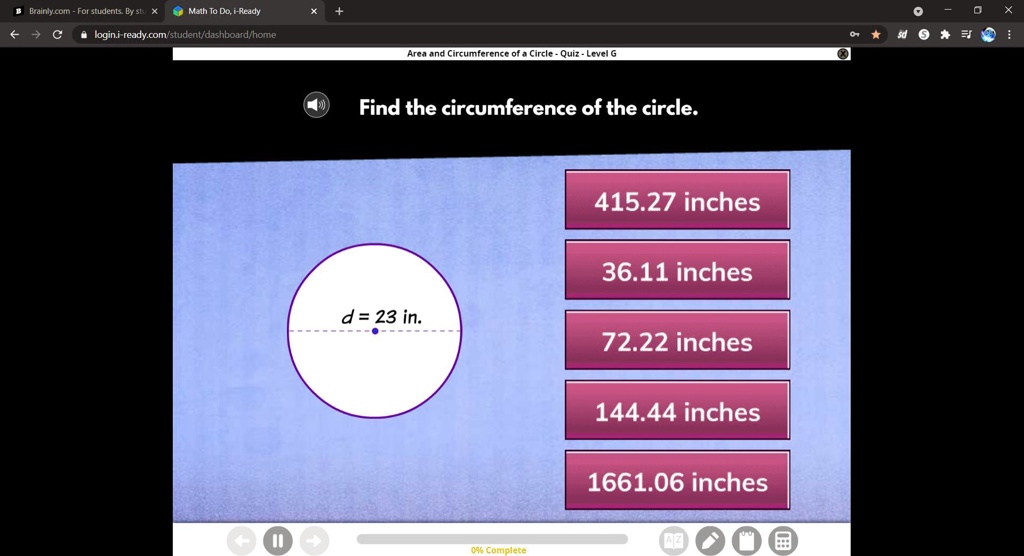The width and height of the screenshot is (1024, 556).
Task: Click the circle's center point
Action: pos(375,331)
